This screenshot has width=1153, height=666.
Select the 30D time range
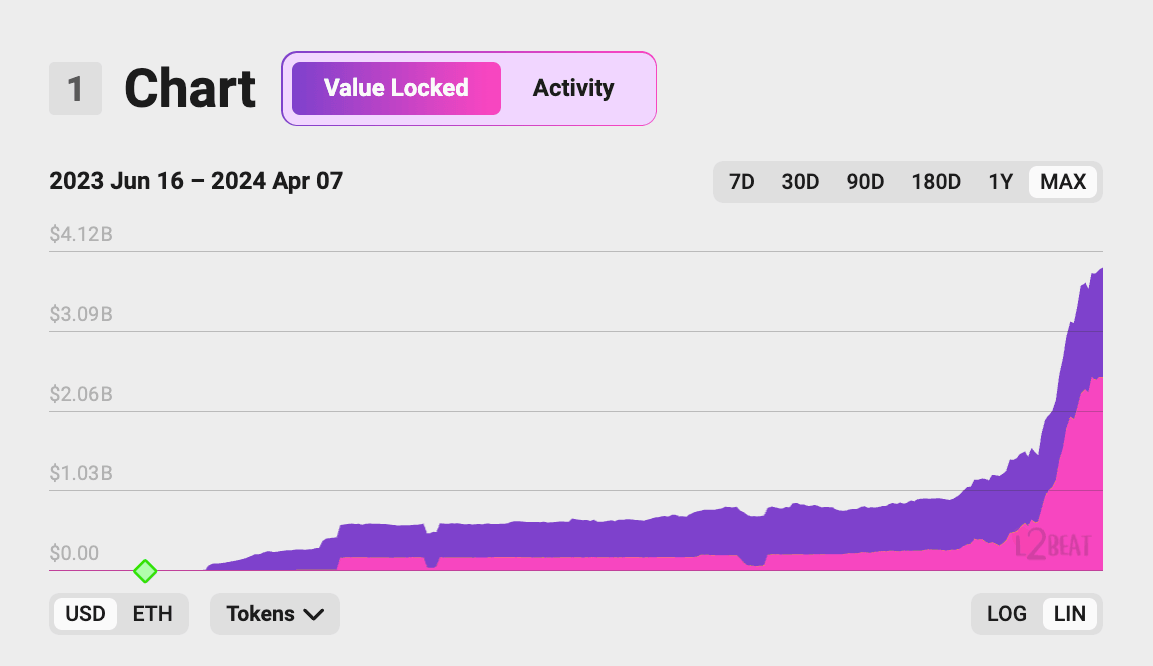click(800, 182)
